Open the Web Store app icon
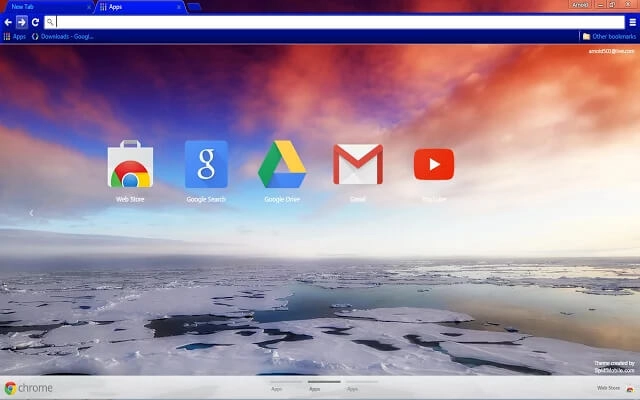This screenshot has width=640, height=400. pyautogui.click(x=130, y=164)
